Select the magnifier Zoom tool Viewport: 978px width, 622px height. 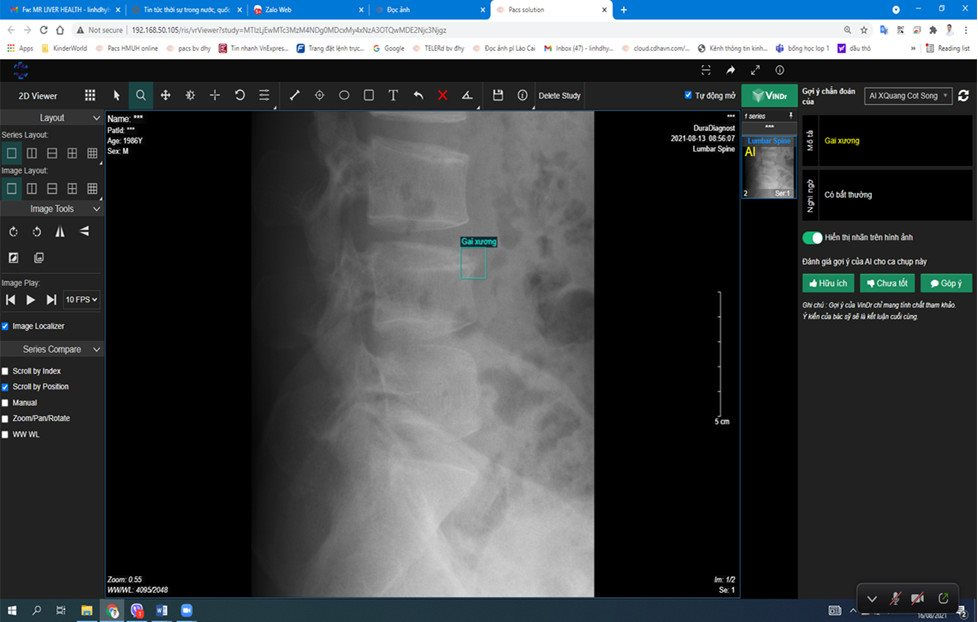click(x=141, y=96)
